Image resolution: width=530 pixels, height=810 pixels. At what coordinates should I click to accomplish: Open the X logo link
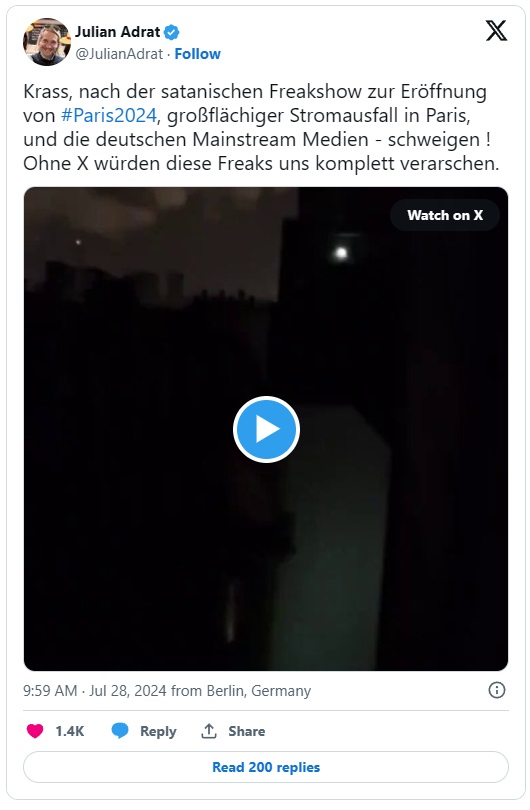point(496,31)
